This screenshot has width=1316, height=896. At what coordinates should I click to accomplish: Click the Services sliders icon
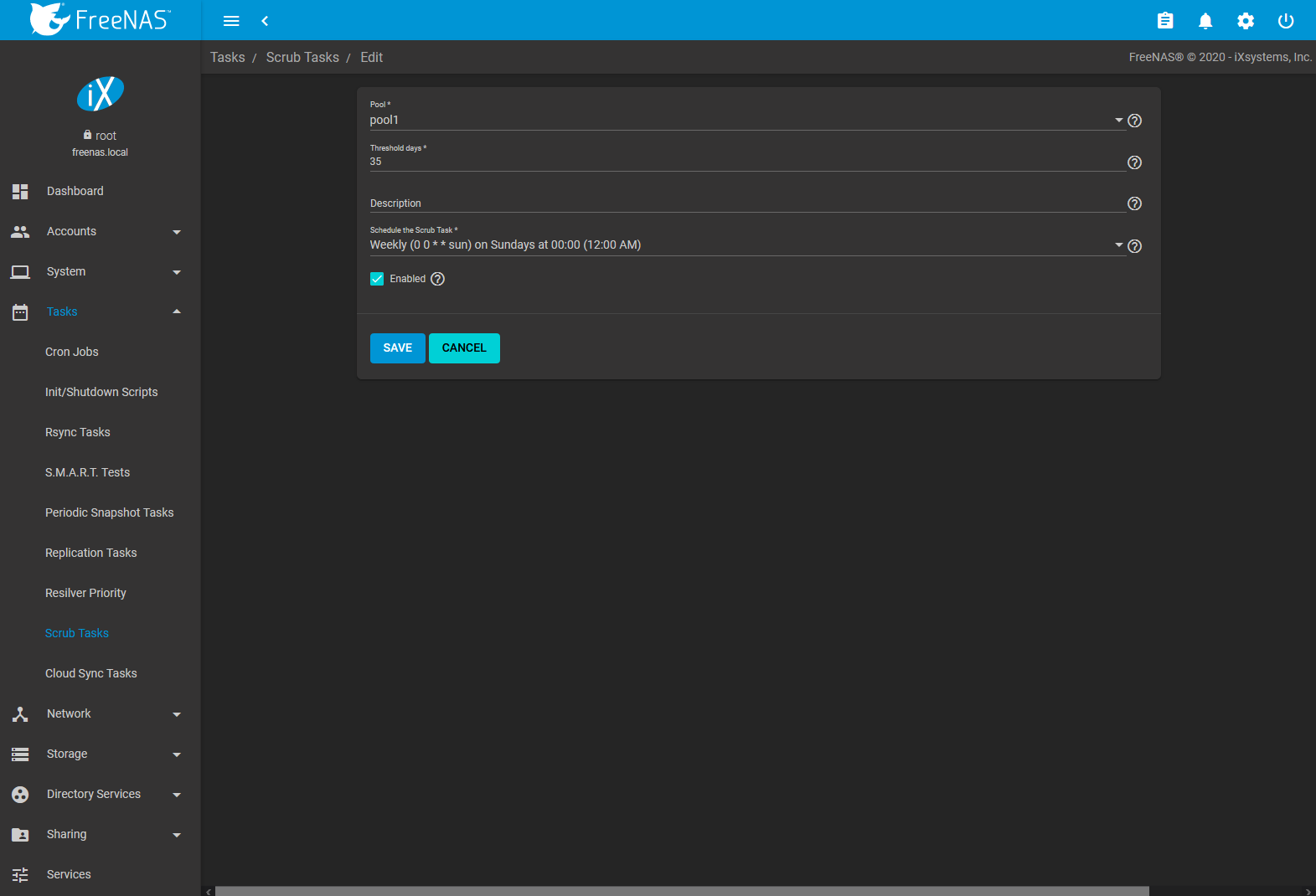[20, 874]
